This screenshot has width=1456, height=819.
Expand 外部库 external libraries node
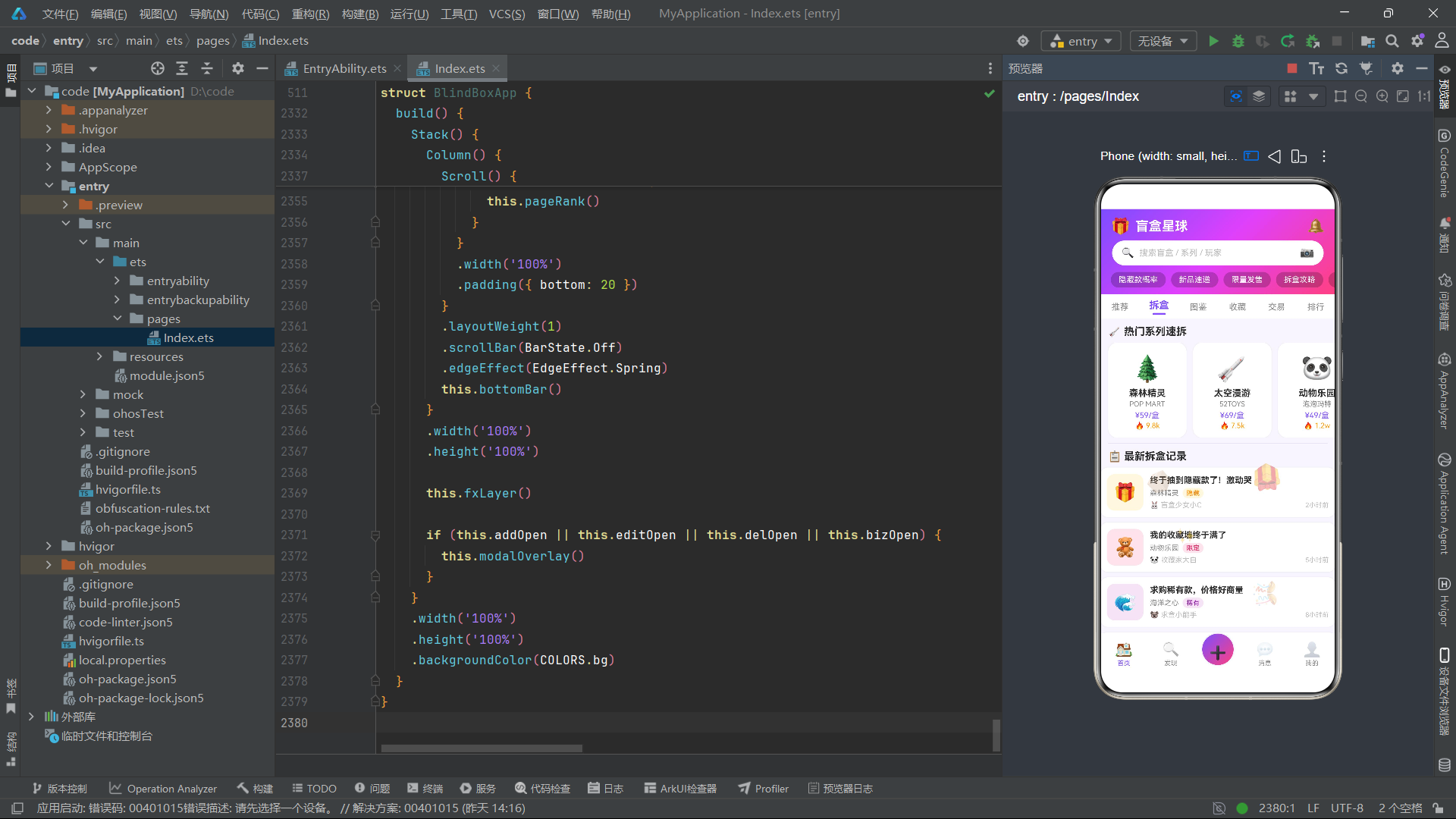(31, 717)
